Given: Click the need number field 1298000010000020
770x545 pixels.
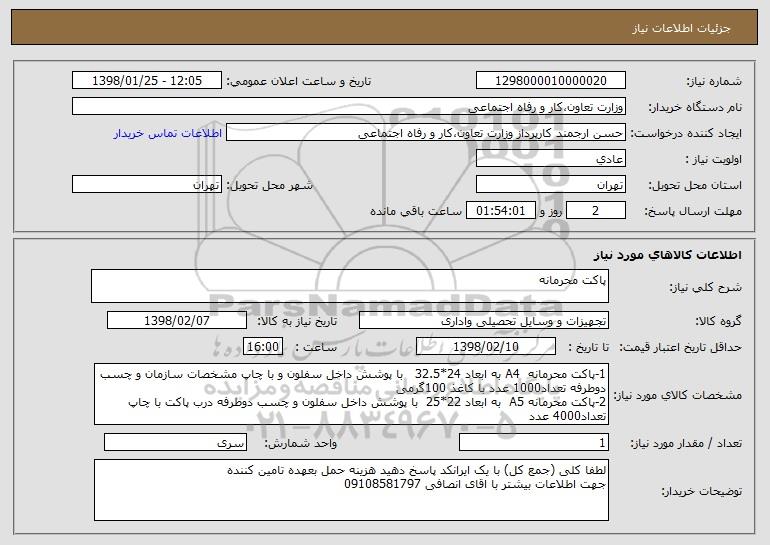Looking at the screenshot, I should click(x=550, y=81).
